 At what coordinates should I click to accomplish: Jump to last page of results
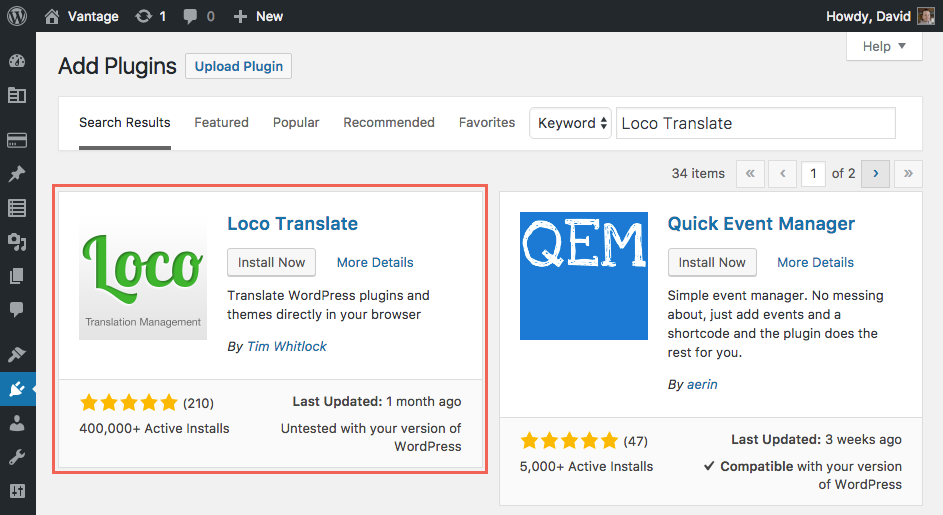(908, 174)
